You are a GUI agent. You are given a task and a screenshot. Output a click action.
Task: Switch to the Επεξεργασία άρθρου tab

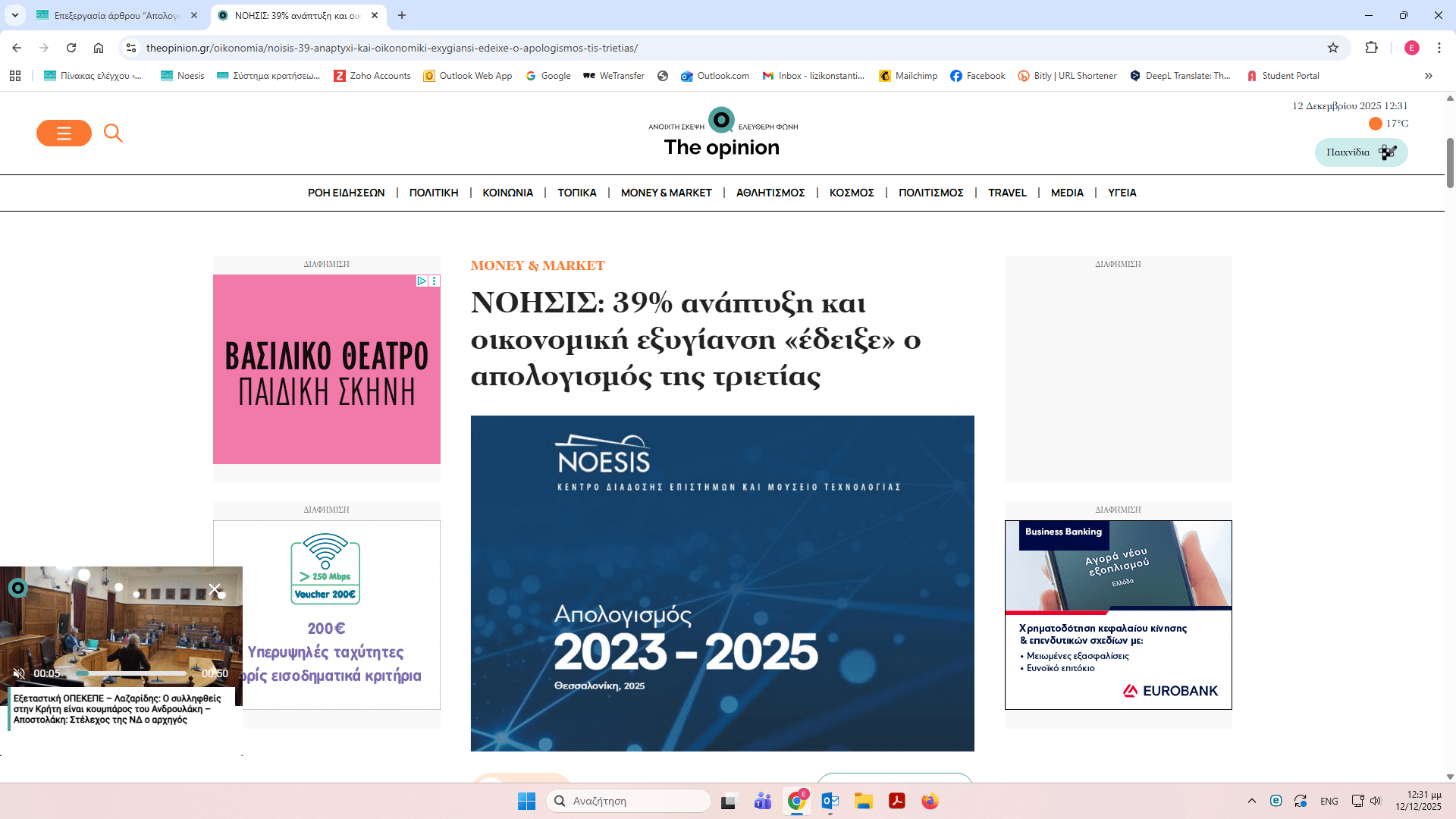point(116,15)
